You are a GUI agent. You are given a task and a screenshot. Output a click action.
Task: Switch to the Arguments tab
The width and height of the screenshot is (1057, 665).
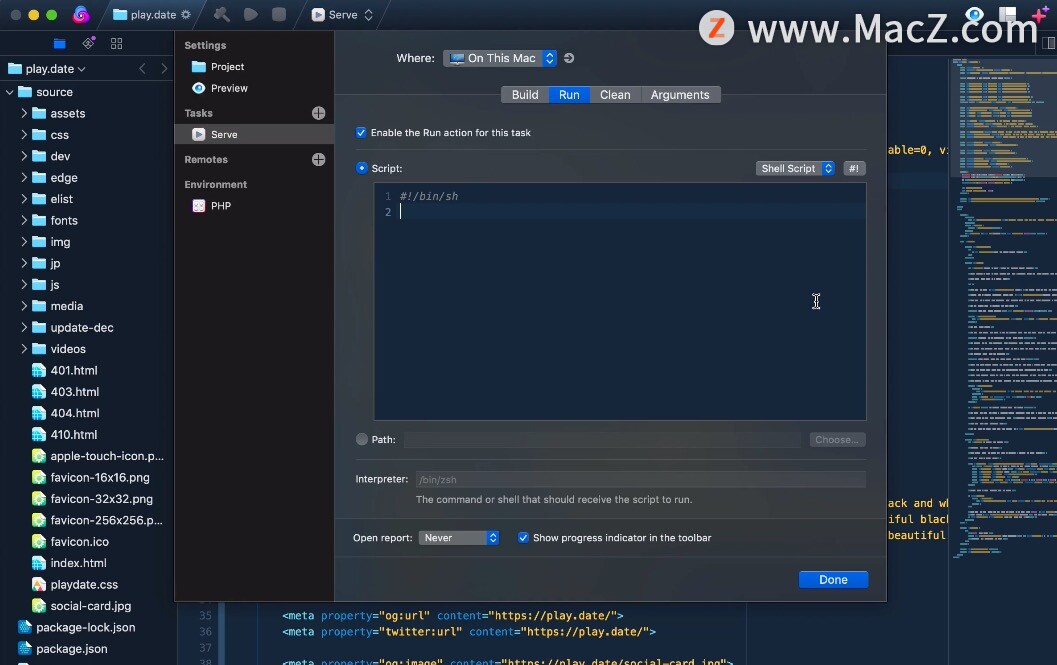680,95
